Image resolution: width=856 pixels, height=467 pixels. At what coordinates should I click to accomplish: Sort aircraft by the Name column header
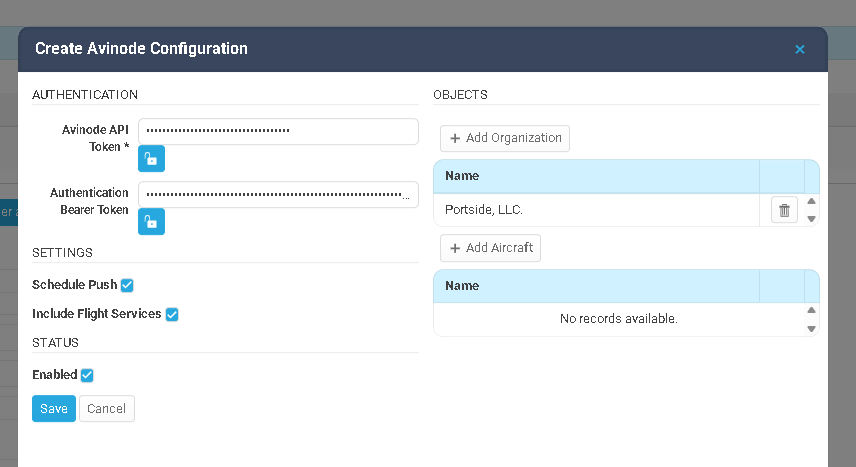pos(462,286)
